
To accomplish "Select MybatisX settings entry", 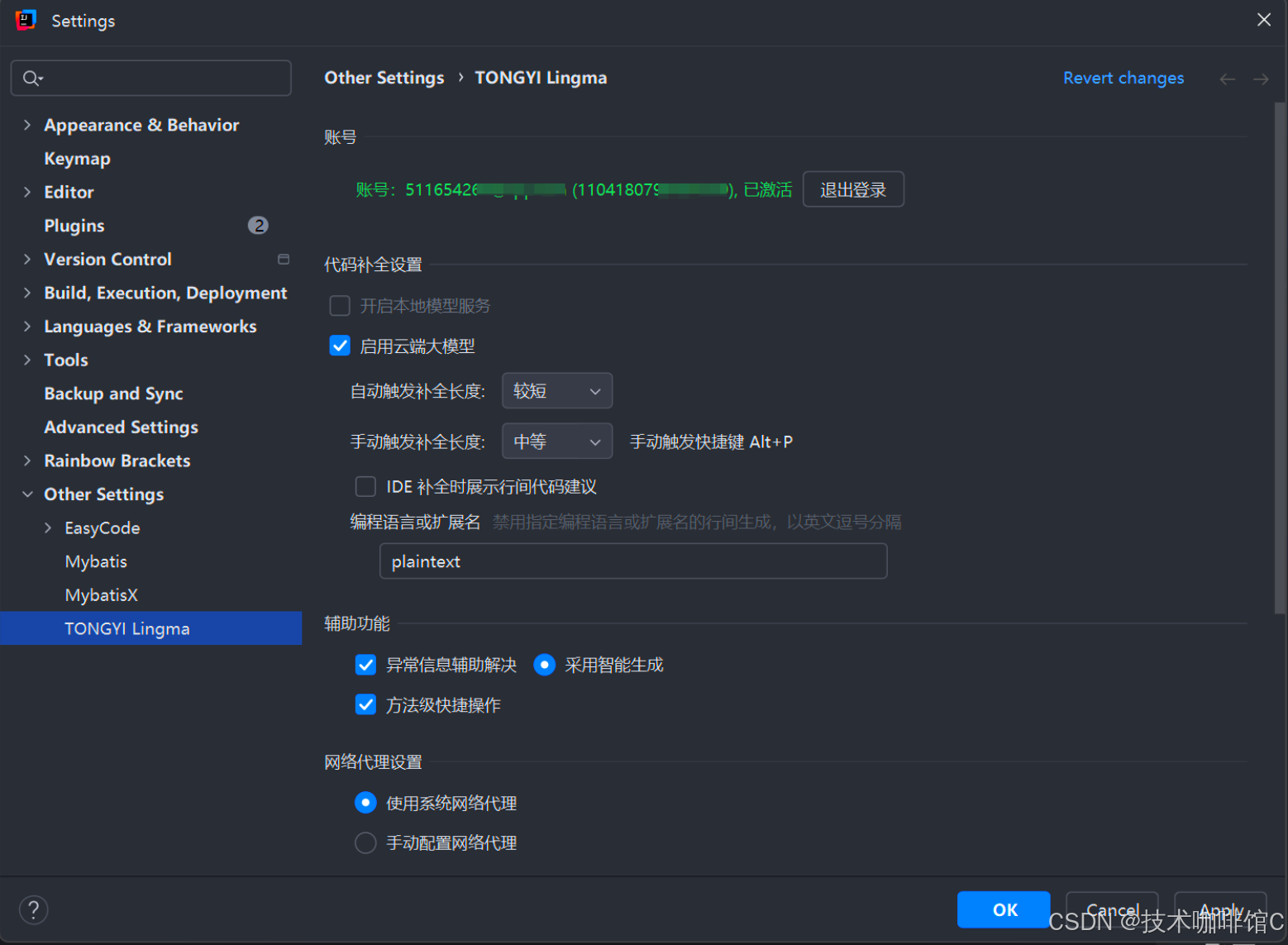I will [101, 595].
